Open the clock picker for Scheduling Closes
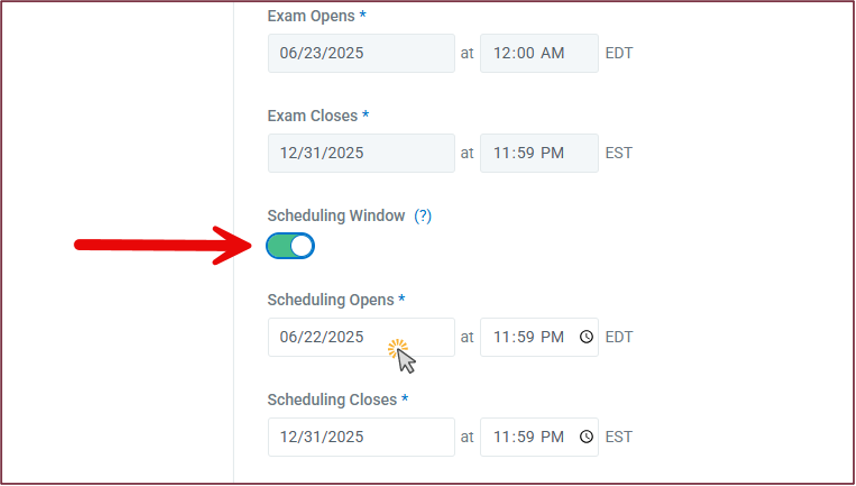Screen dimensions: 856x486 pyautogui.click(x=586, y=437)
